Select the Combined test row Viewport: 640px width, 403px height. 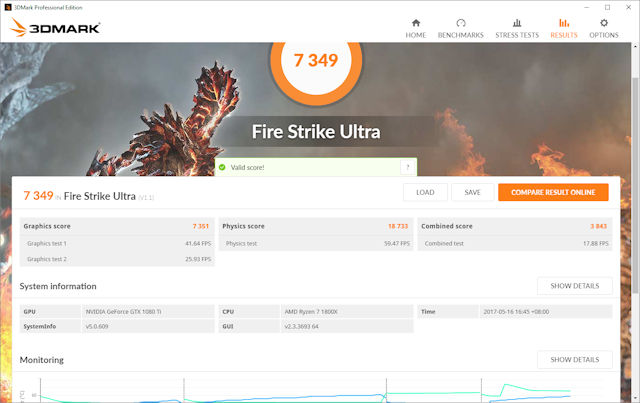(x=515, y=243)
